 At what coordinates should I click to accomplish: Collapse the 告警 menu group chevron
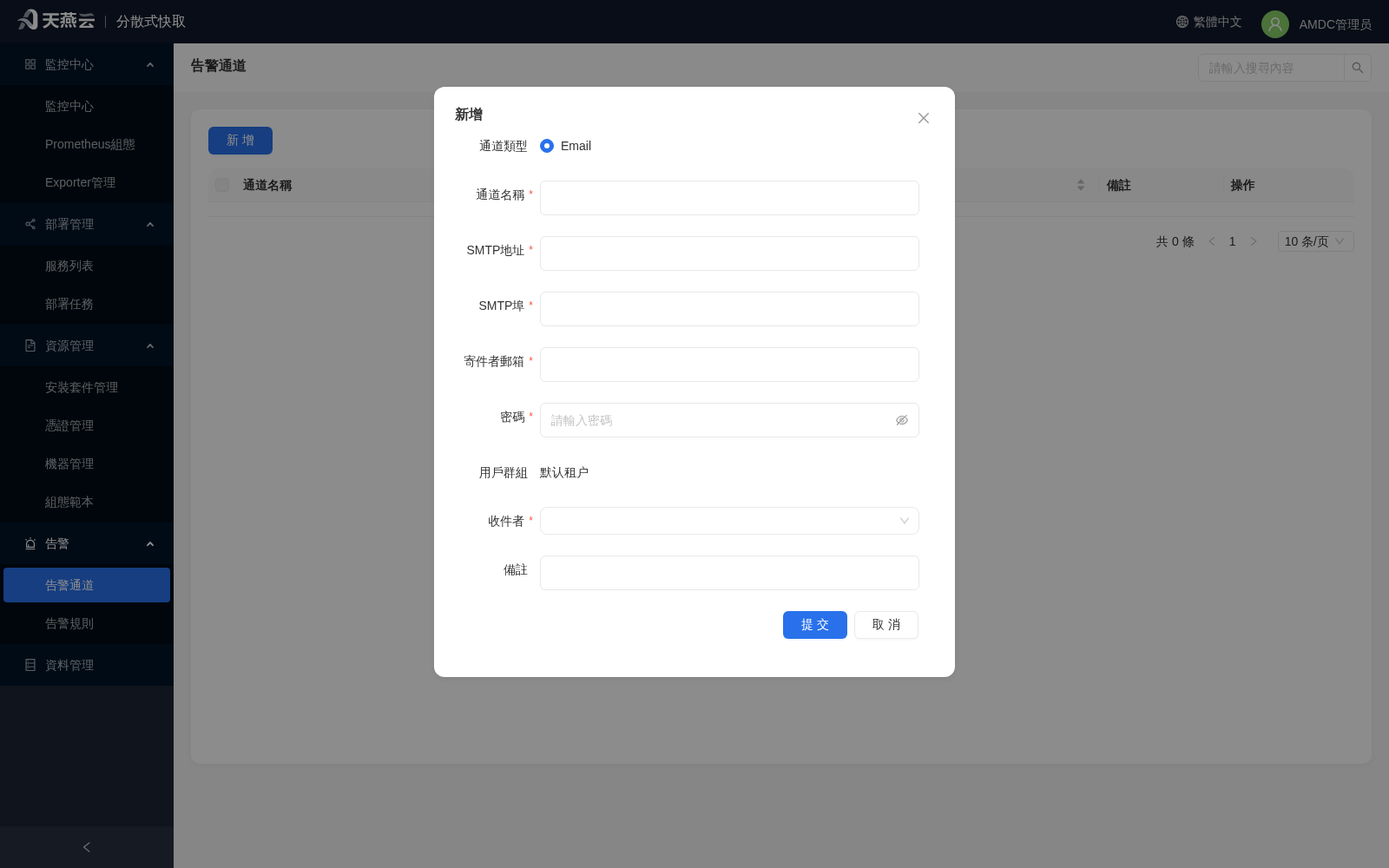point(150,543)
